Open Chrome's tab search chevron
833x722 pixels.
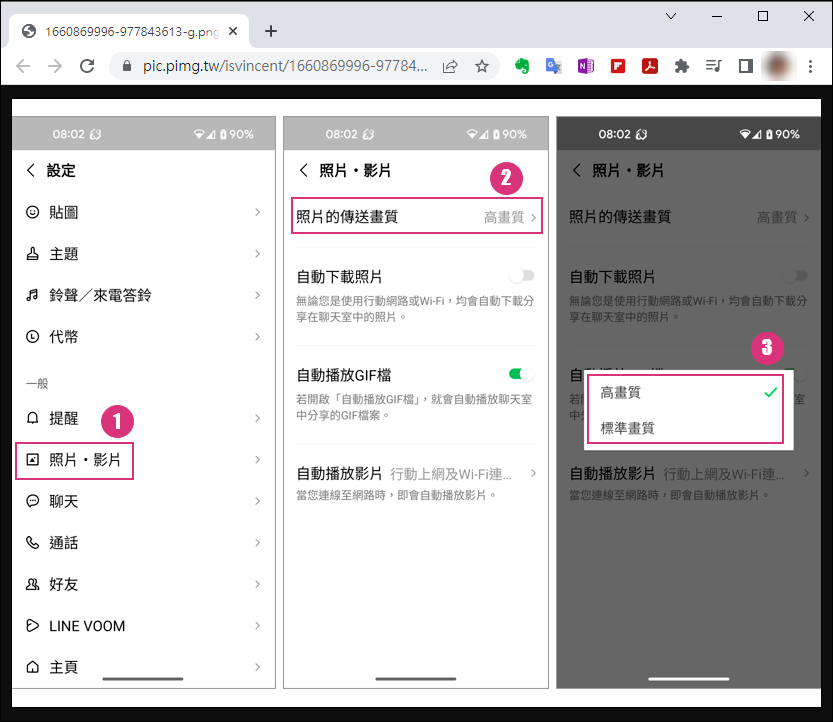(671, 16)
